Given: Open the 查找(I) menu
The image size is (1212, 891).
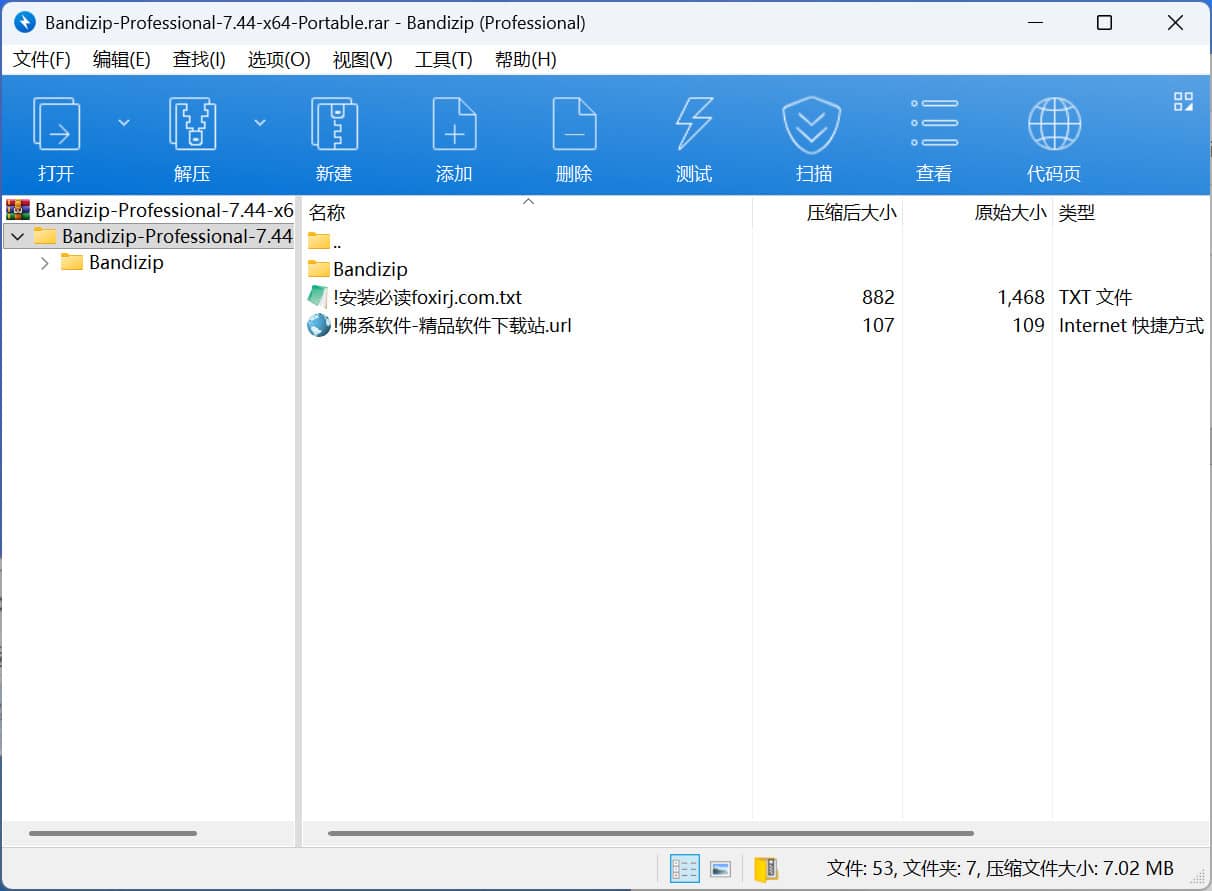Looking at the screenshot, I should (x=199, y=59).
